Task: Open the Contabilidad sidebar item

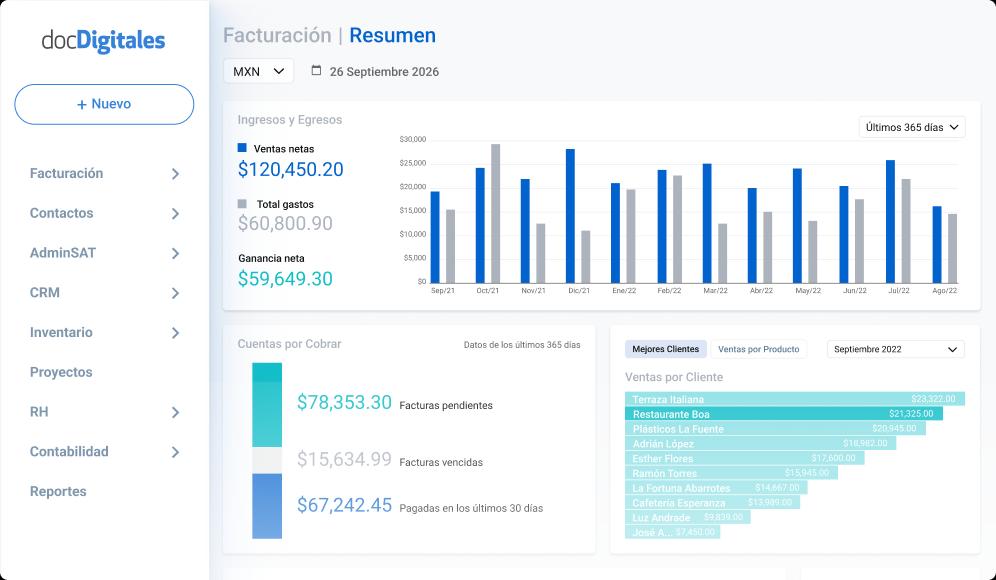Action: click(x=69, y=452)
